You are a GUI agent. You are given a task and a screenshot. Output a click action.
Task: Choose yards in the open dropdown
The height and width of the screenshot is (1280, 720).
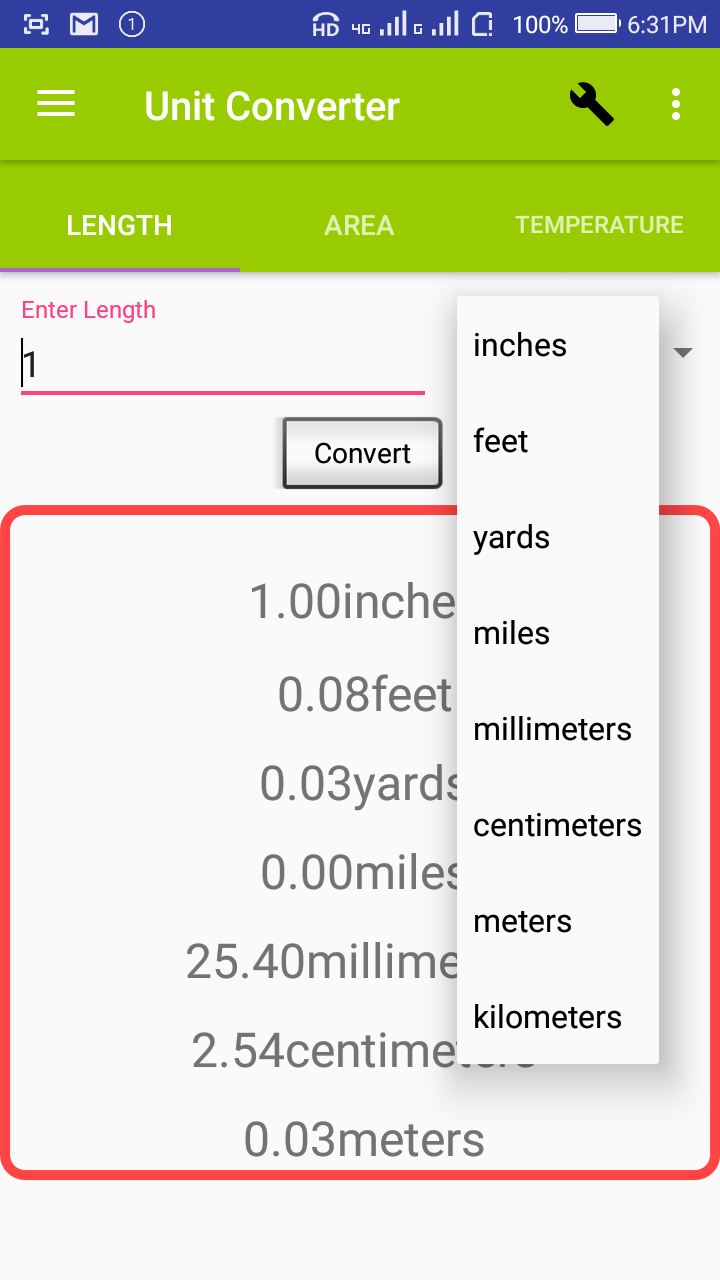pos(511,537)
